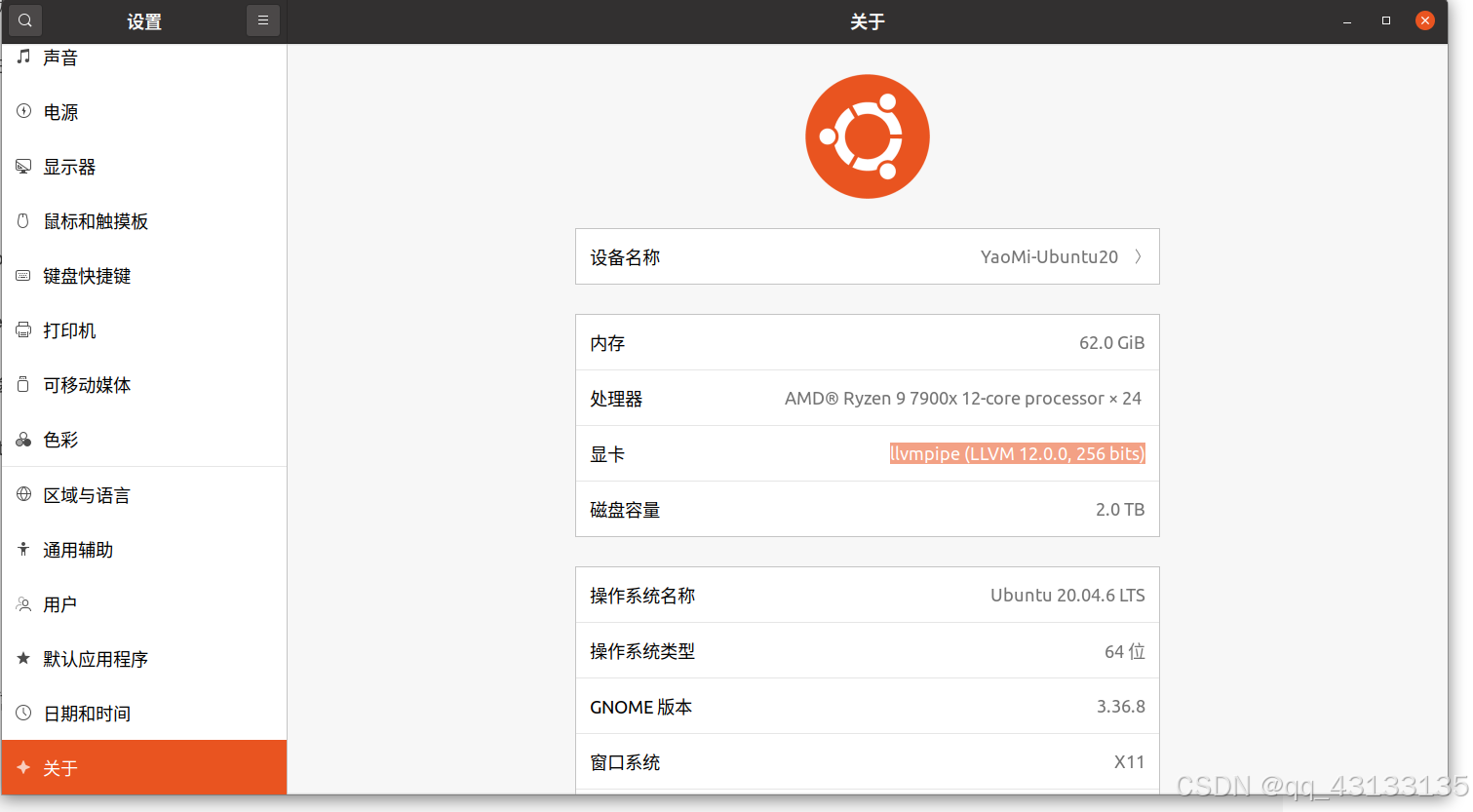
Task: Click the 显卡 row label
Action: tap(607, 454)
